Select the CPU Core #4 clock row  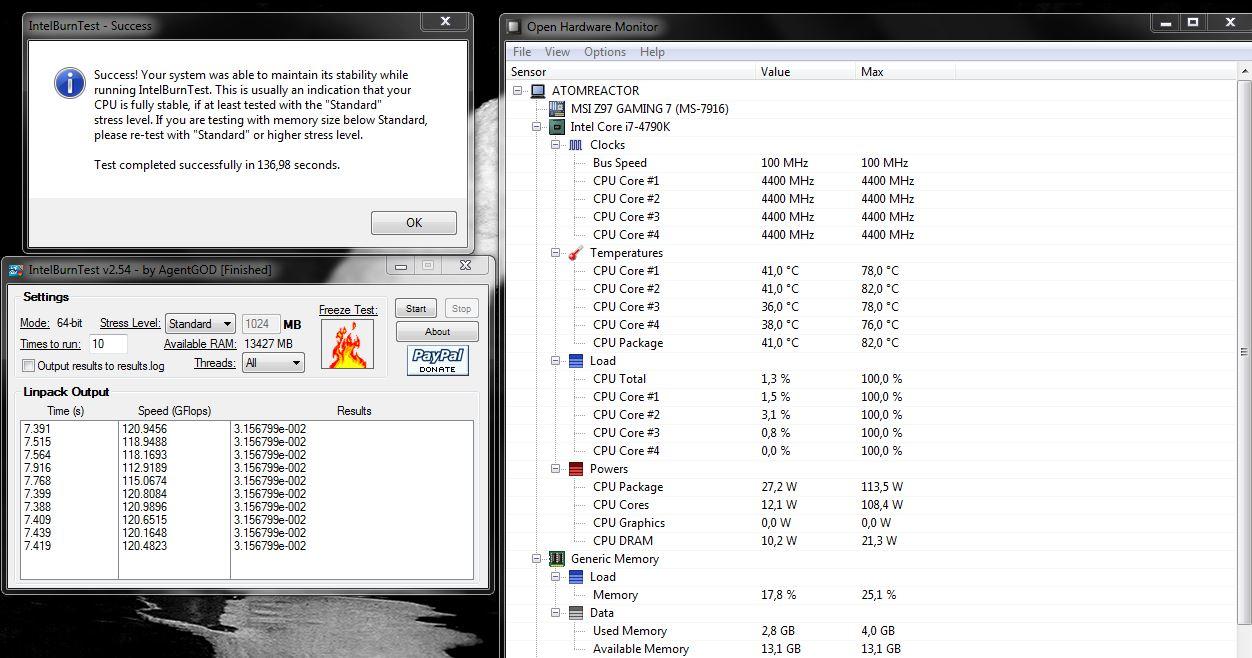pyautogui.click(x=870, y=235)
